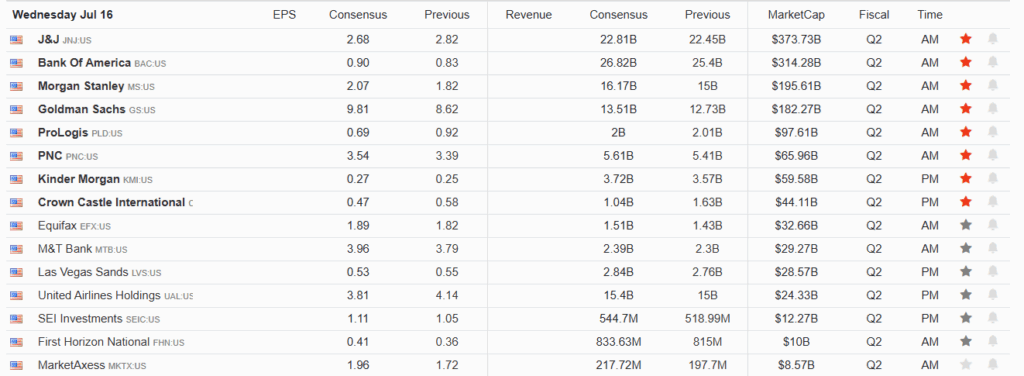
Task: Set alert bell for Bank Of America
Action: (x=993, y=63)
